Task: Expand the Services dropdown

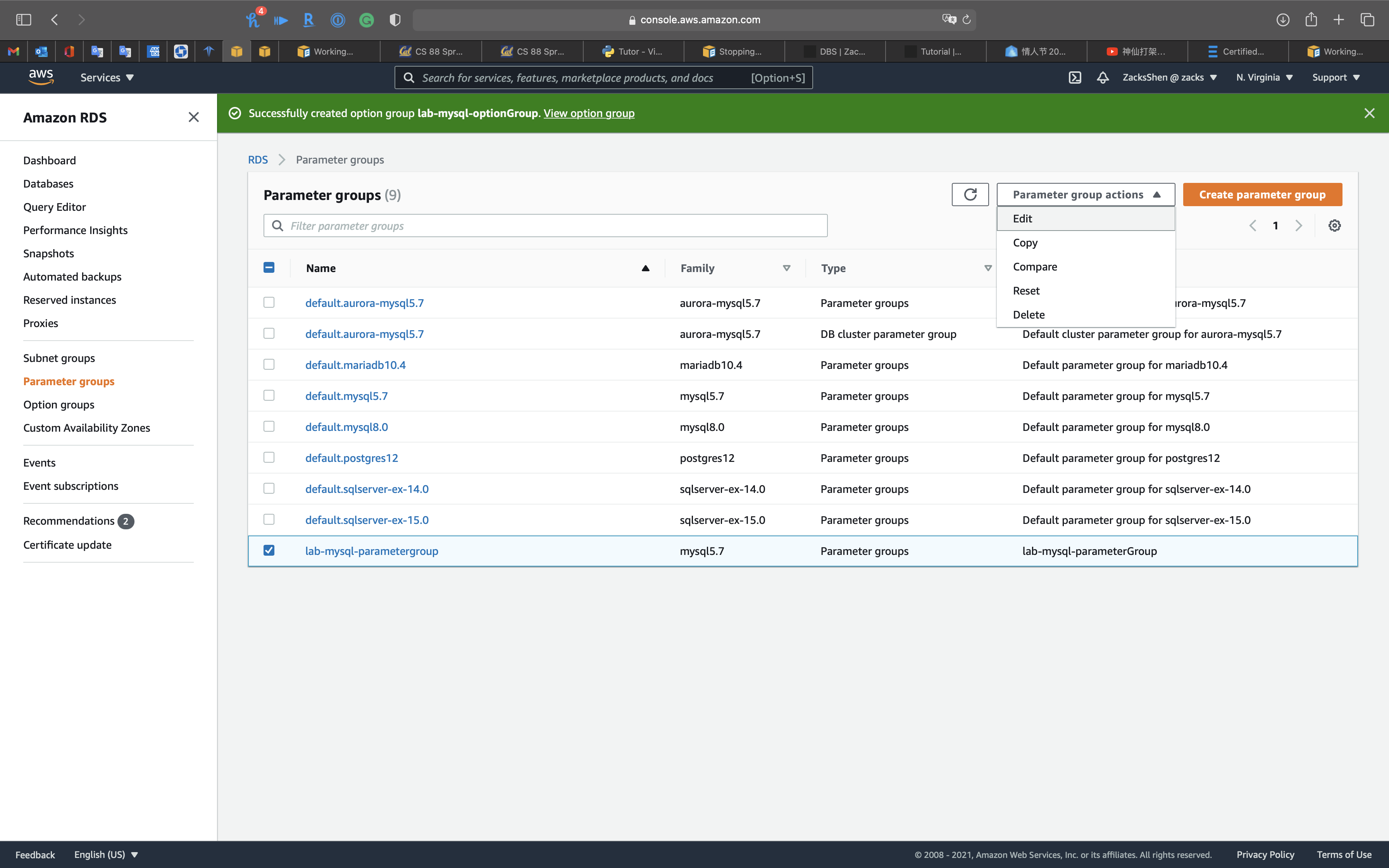Action: pyautogui.click(x=107, y=77)
